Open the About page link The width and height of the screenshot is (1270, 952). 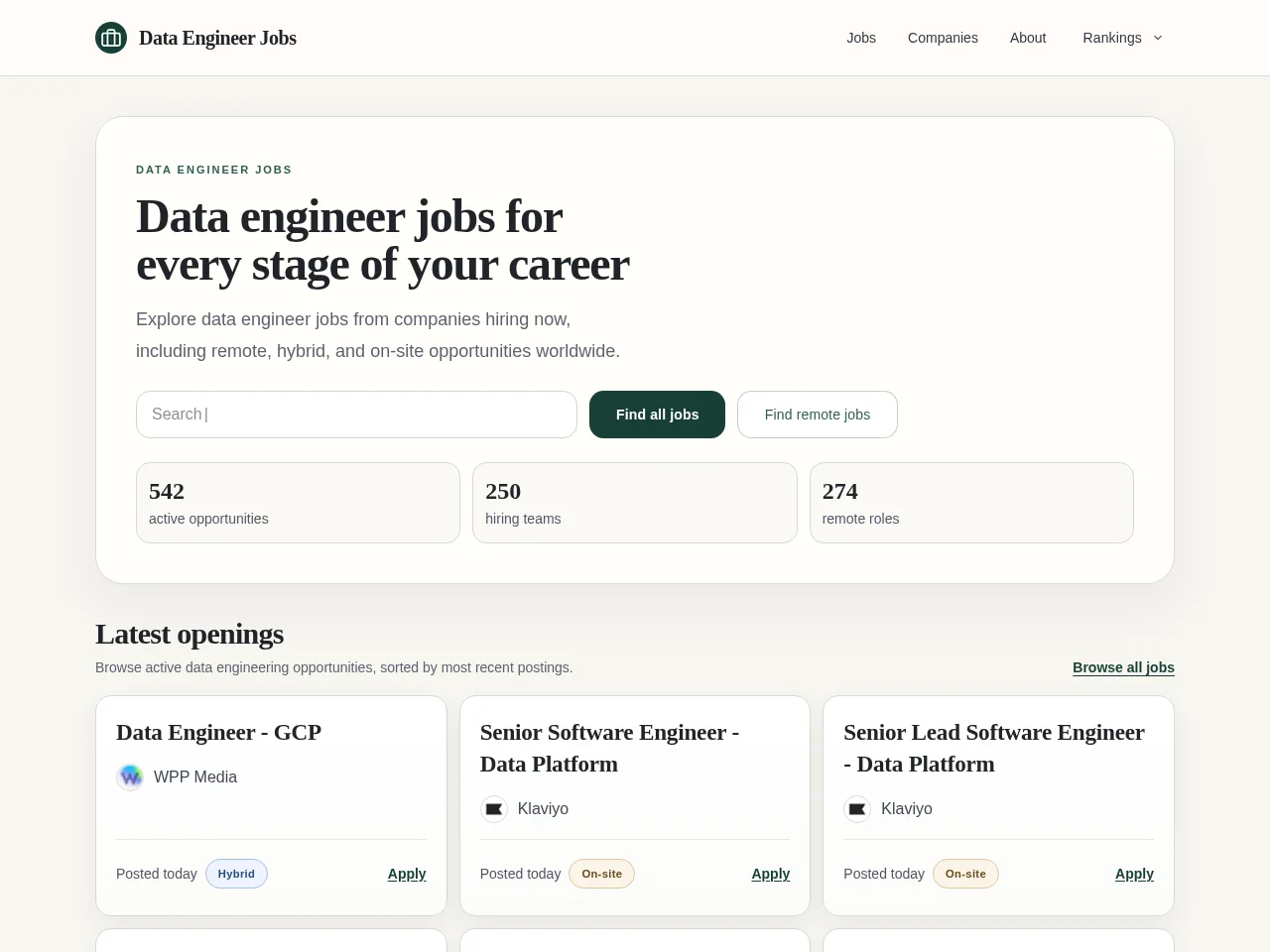tap(1028, 38)
